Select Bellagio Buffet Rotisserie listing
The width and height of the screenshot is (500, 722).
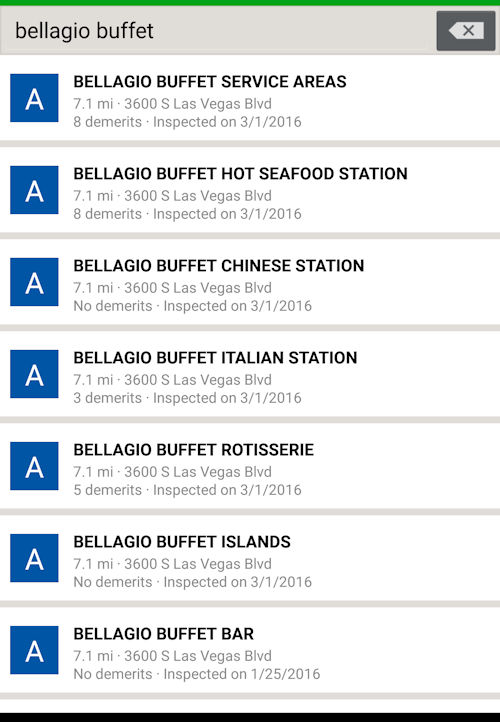tap(250, 466)
